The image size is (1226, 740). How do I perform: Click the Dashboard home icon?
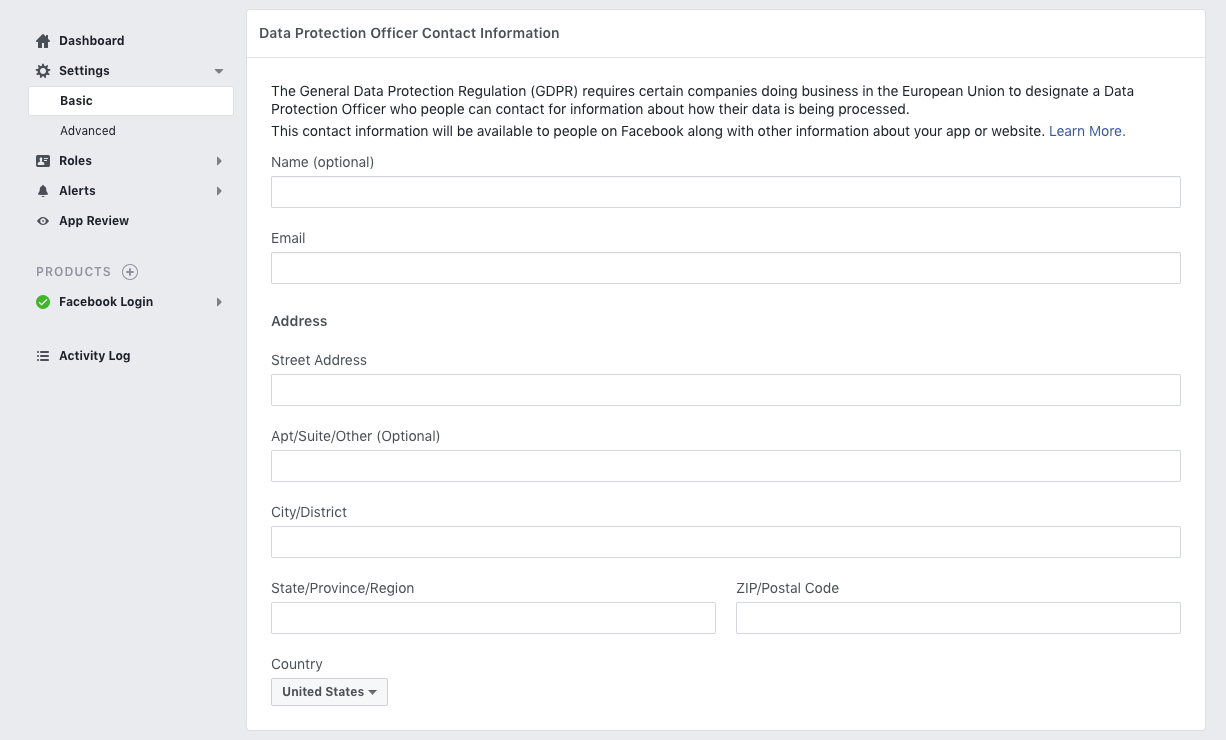click(x=42, y=40)
